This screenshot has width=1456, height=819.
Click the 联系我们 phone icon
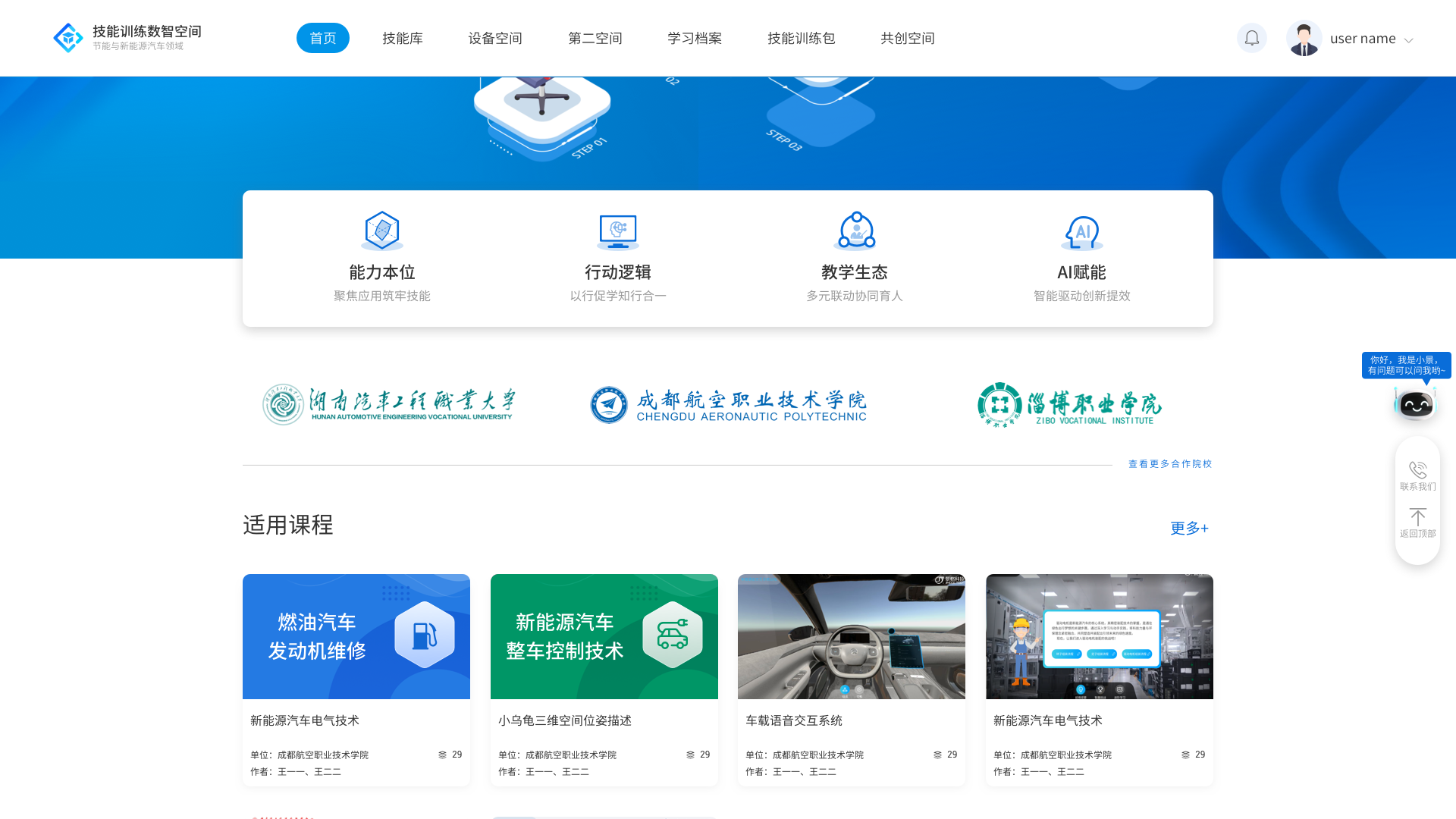1417,470
